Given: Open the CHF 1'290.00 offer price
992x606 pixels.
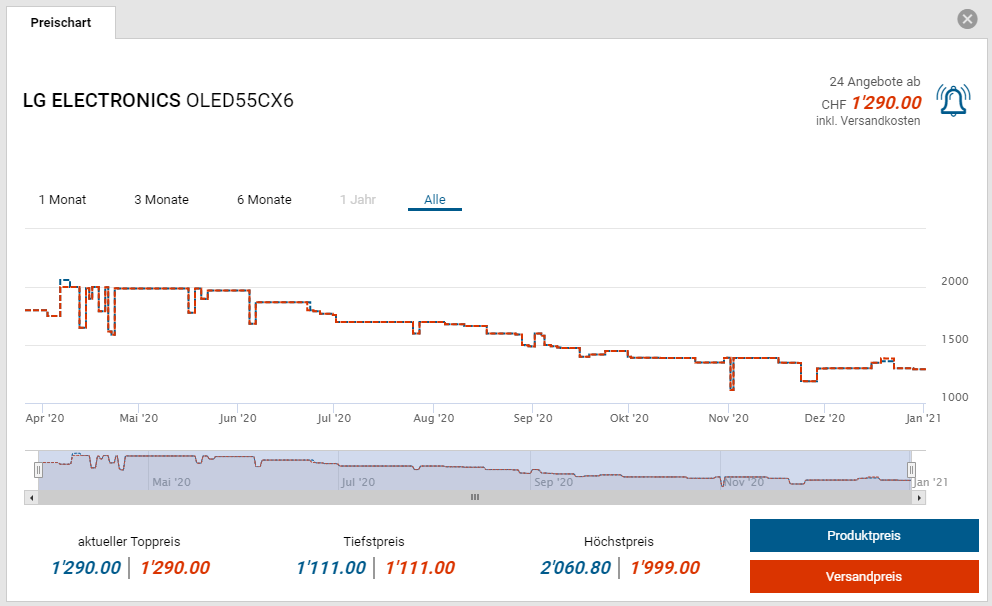Looking at the screenshot, I should tap(885, 103).
